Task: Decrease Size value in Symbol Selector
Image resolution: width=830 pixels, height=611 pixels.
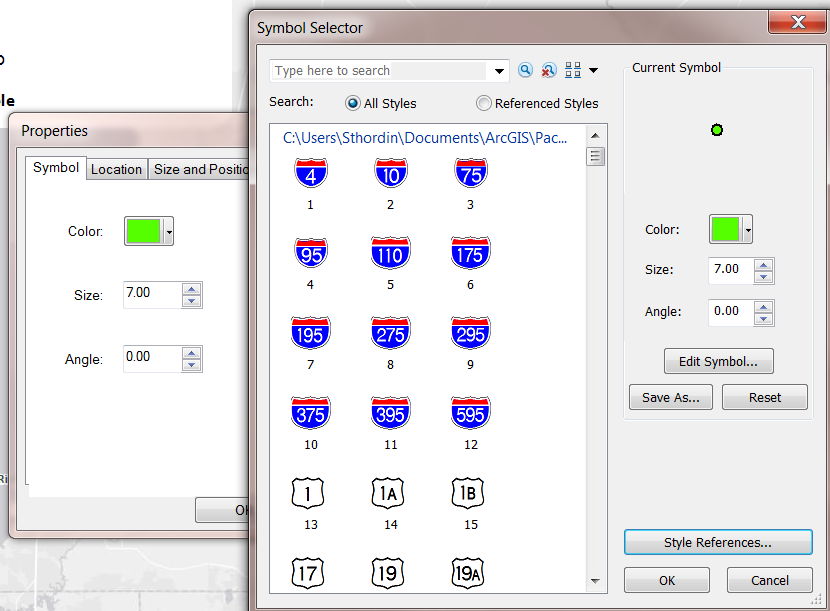Action: (763, 277)
